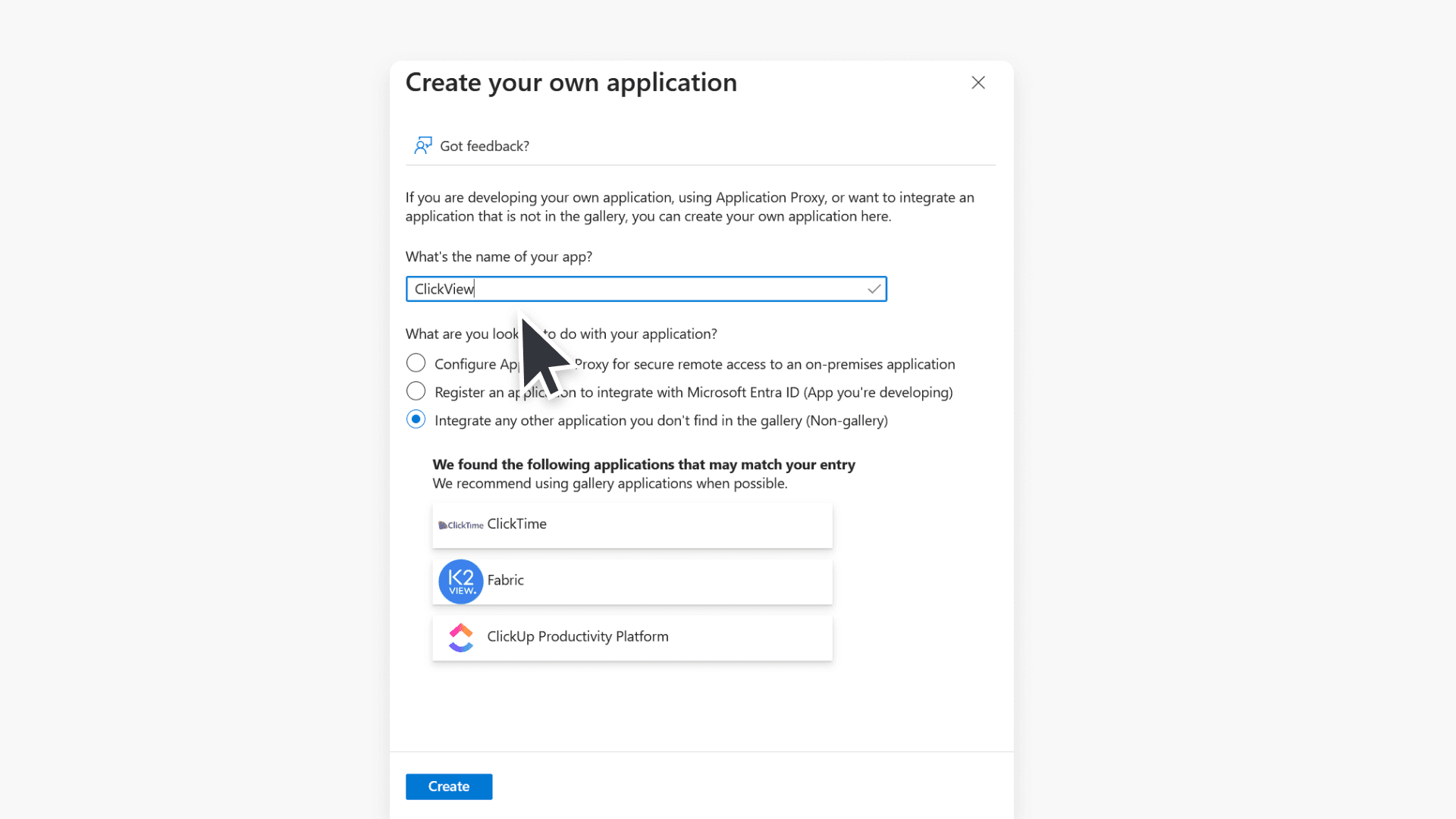The width and height of the screenshot is (1456, 819).
Task: Click the feedback people icon next to Got feedback
Action: [422, 145]
